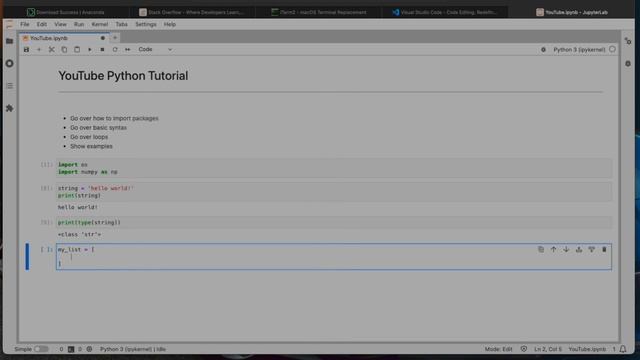Copy the selected cell in toolbar
This screenshot has width=640, height=360.
64,49
